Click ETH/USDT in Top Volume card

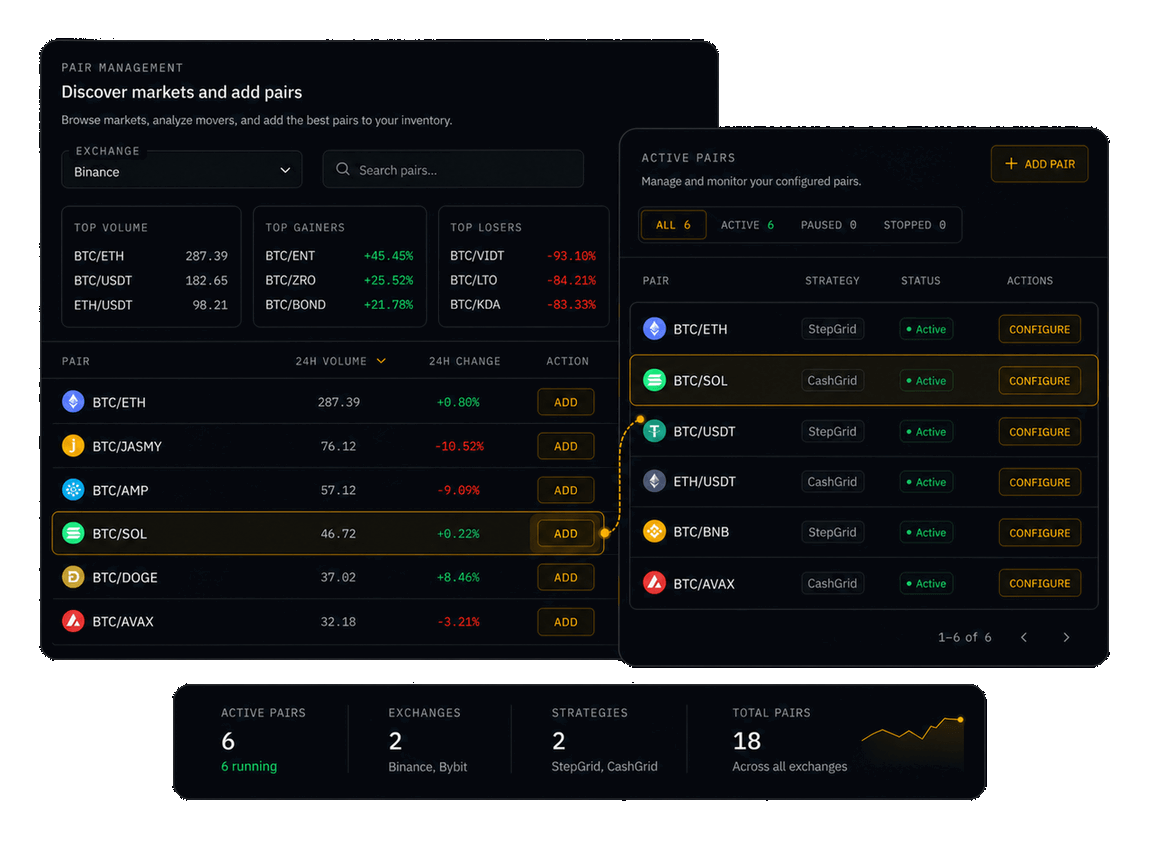coord(103,305)
